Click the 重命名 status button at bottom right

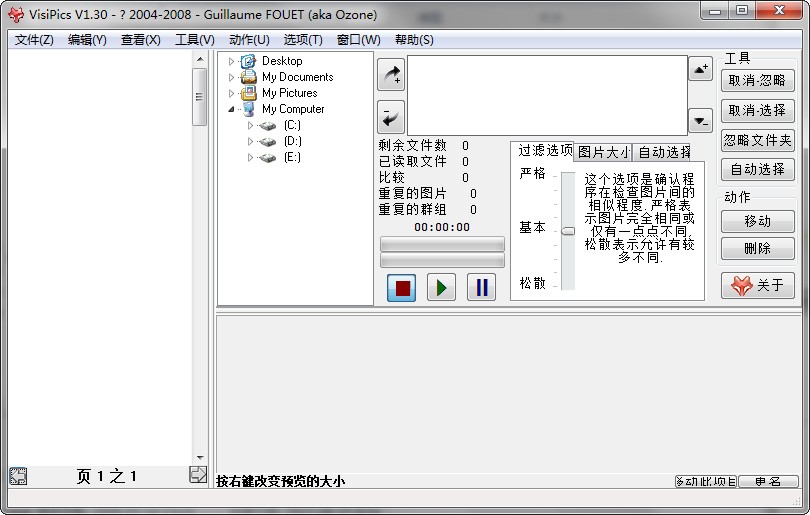[768, 481]
